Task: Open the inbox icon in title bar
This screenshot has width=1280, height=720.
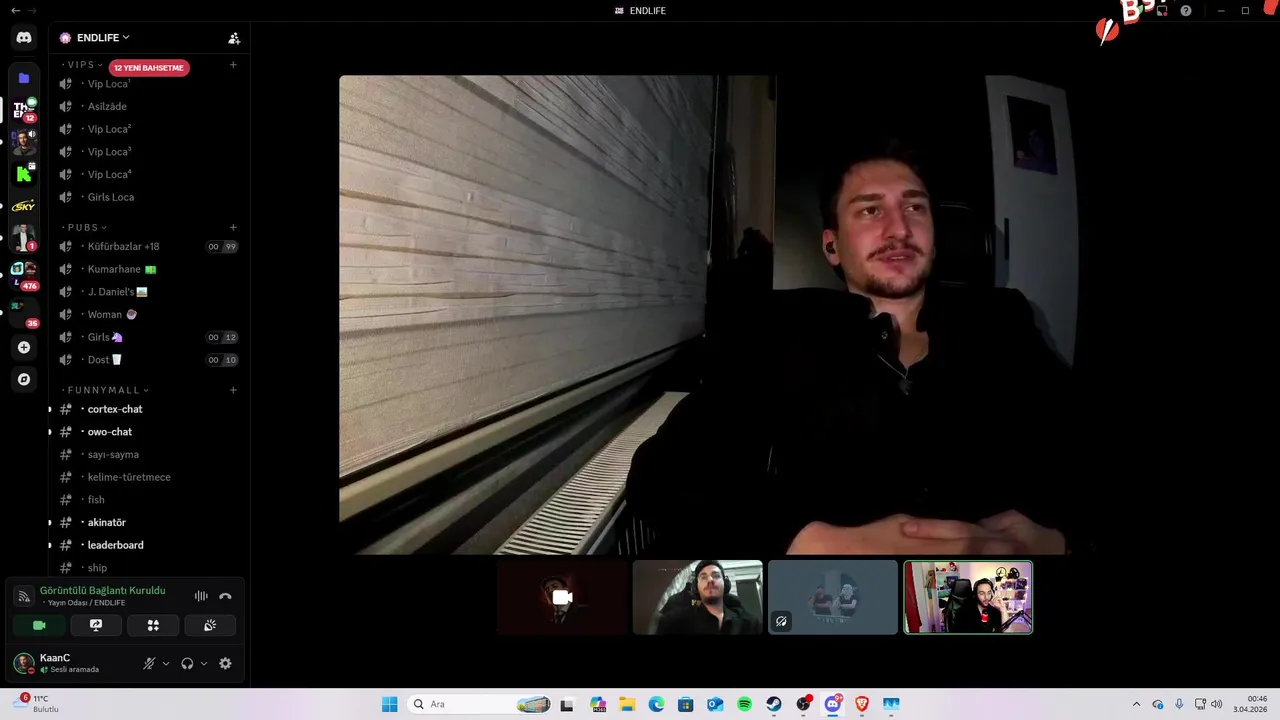Action: point(1162,10)
